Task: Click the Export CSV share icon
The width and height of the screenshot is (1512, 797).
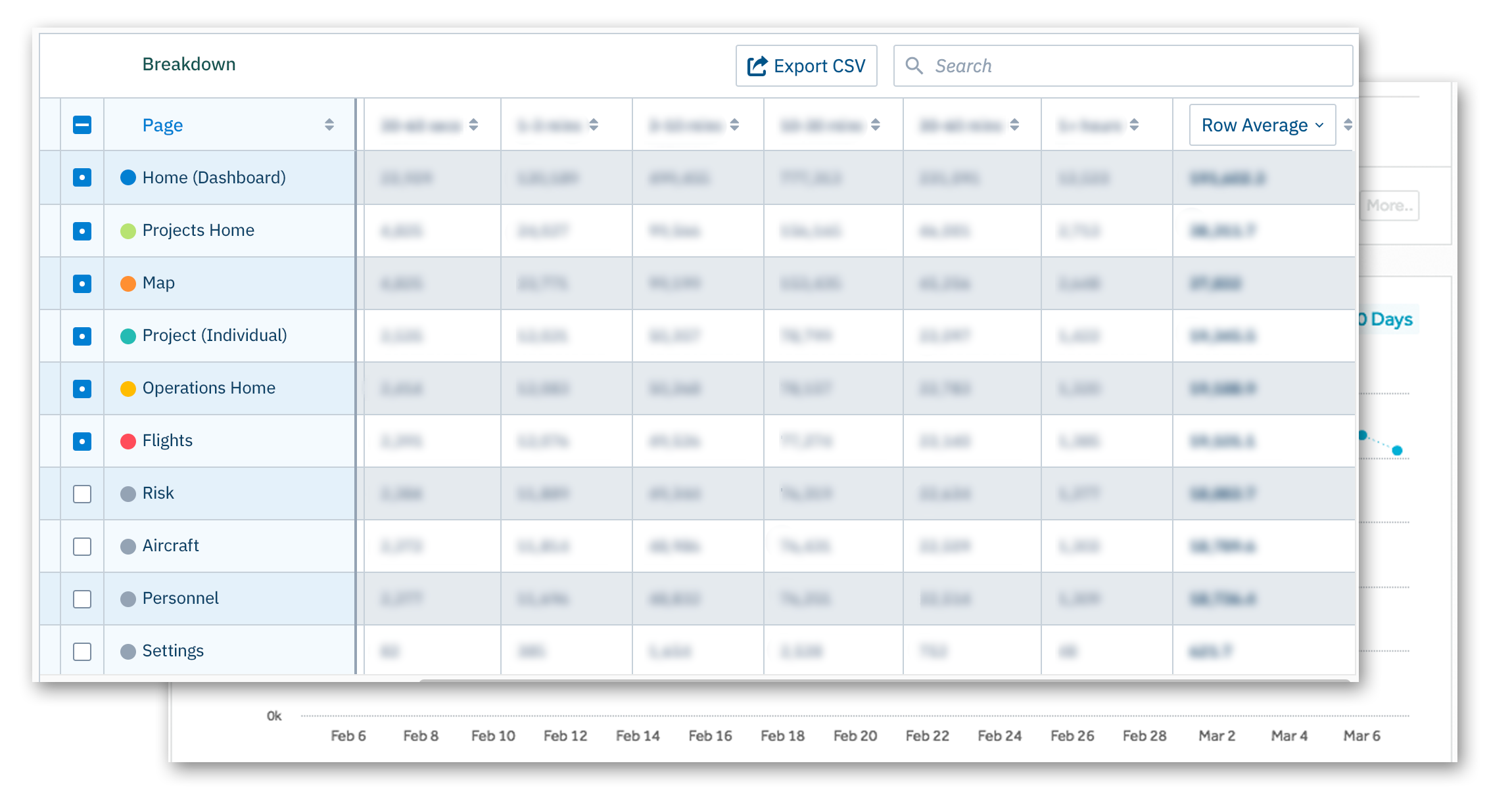Action: [757, 66]
